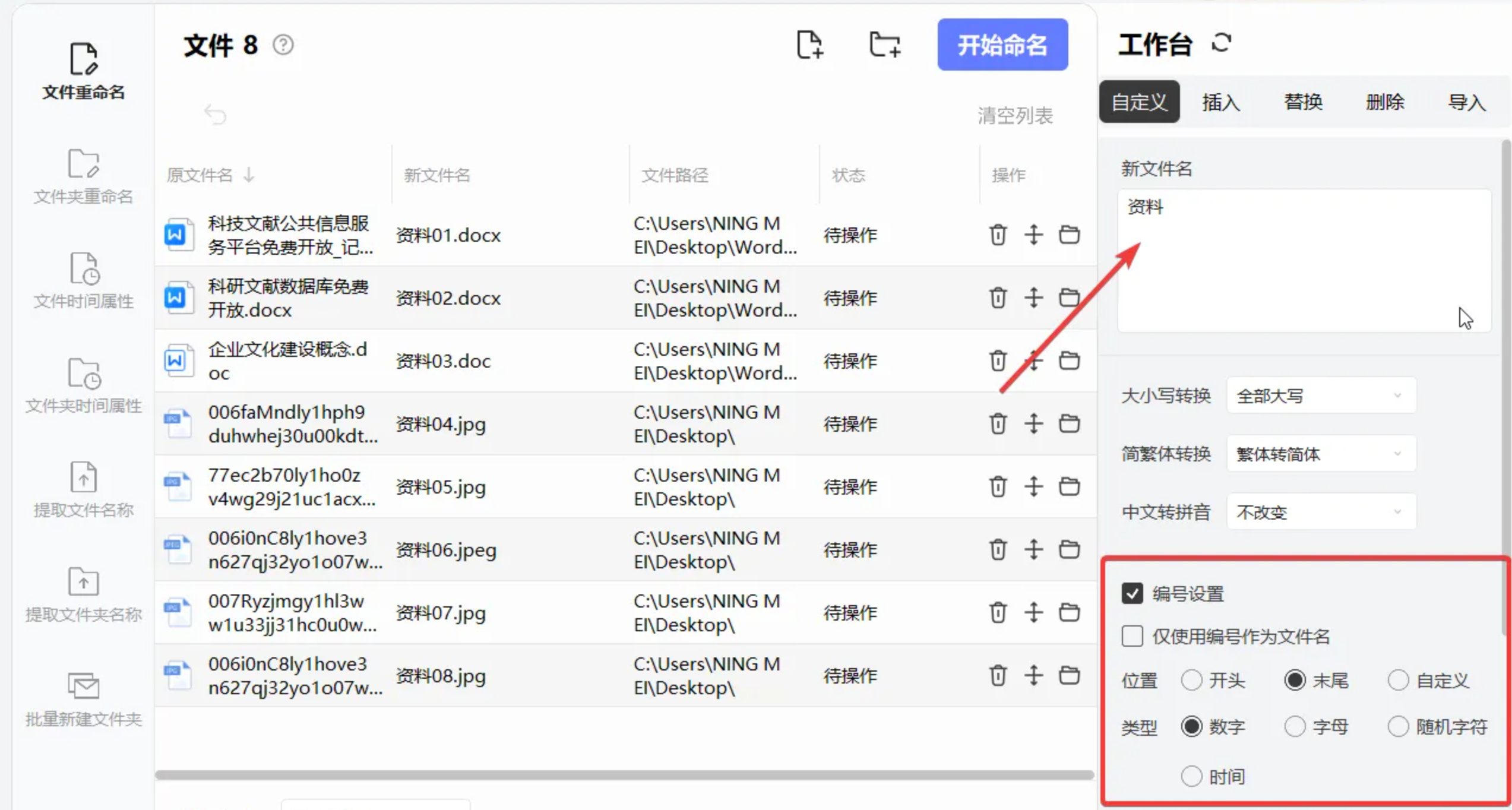Click the 开始命名 button
The width and height of the screenshot is (1512, 810).
point(1002,45)
